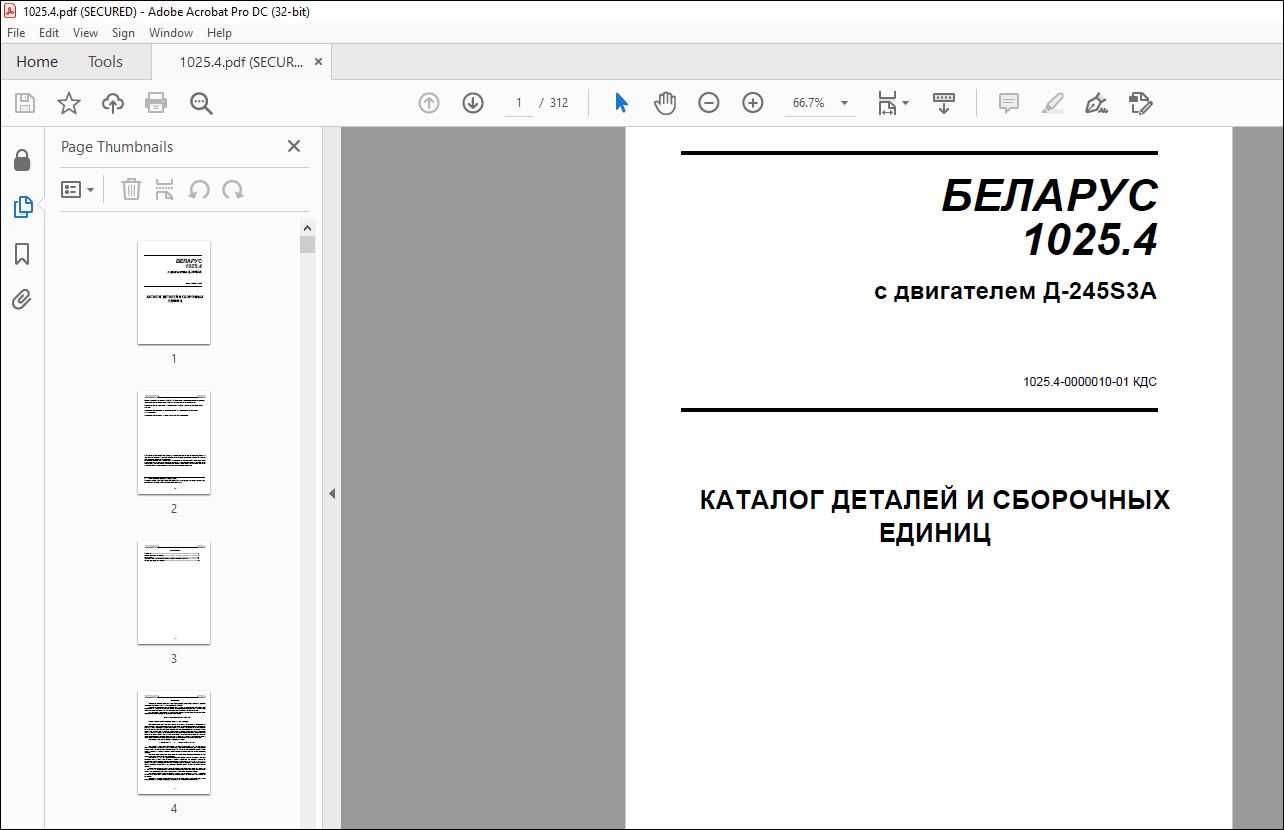The width and height of the screenshot is (1284, 830).
Task: Select the highlight text pen tool
Action: coord(1053,103)
